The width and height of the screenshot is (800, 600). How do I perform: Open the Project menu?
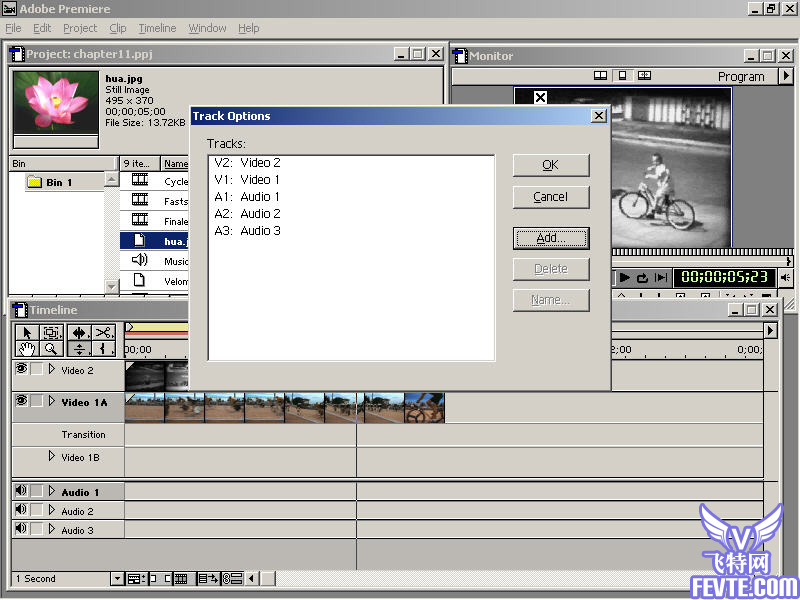[x=80, y=28]
